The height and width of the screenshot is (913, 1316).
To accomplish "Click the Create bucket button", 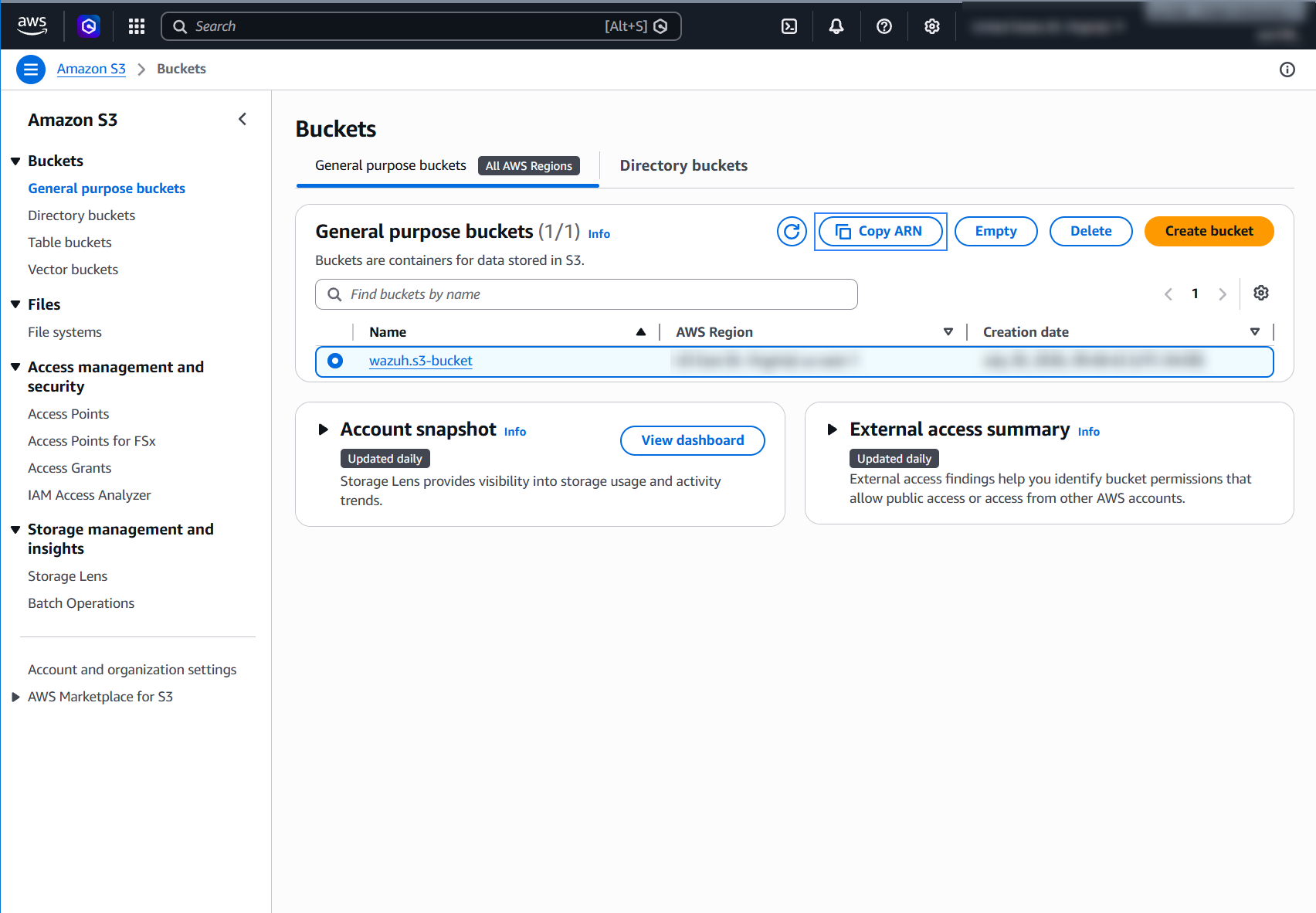I will 1209,231.
